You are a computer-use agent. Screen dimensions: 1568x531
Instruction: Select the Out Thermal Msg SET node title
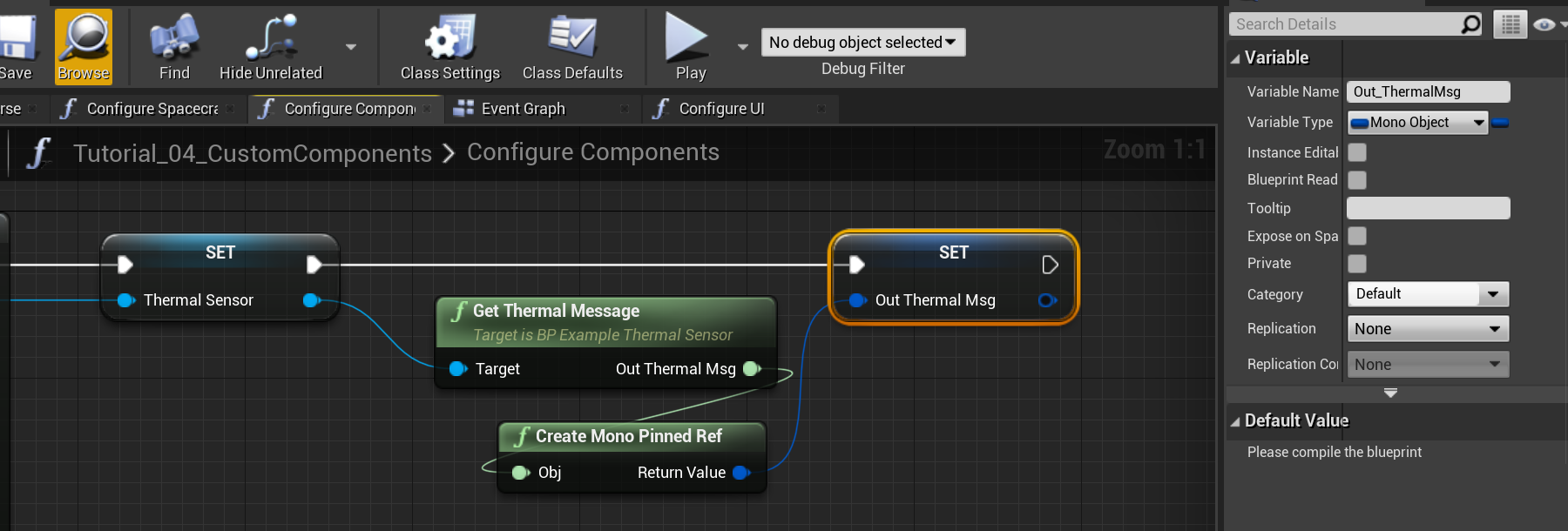pyautogui.click(x=954, y=252)
